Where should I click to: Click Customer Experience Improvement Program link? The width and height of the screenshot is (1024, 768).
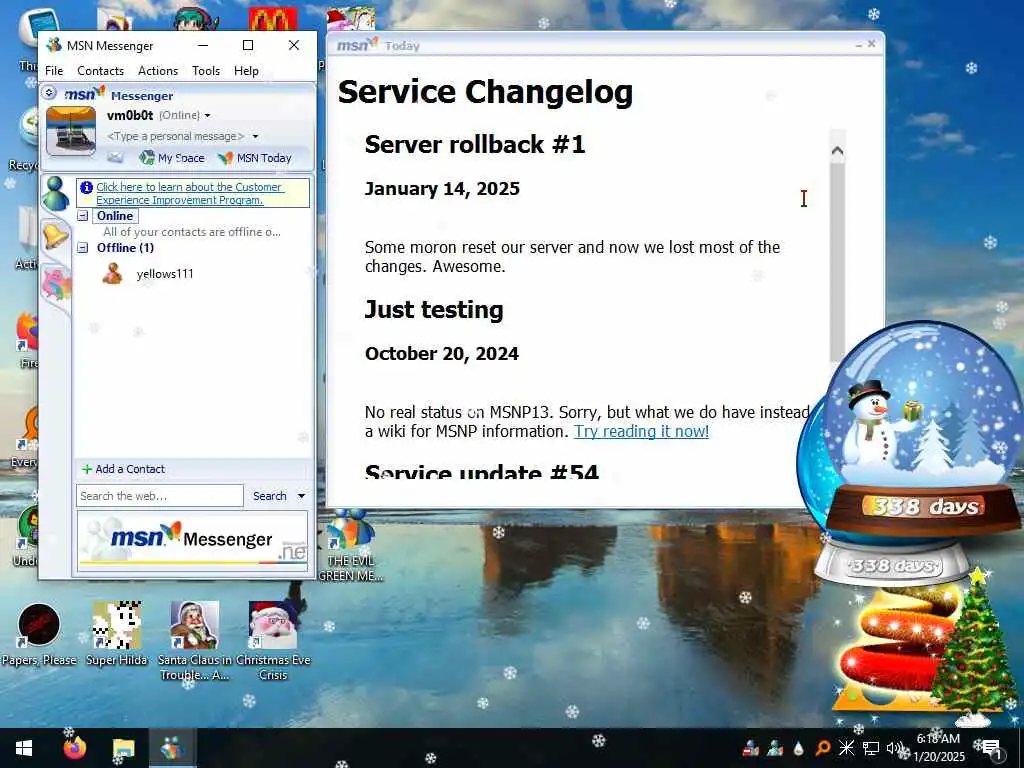pos(189,193)
